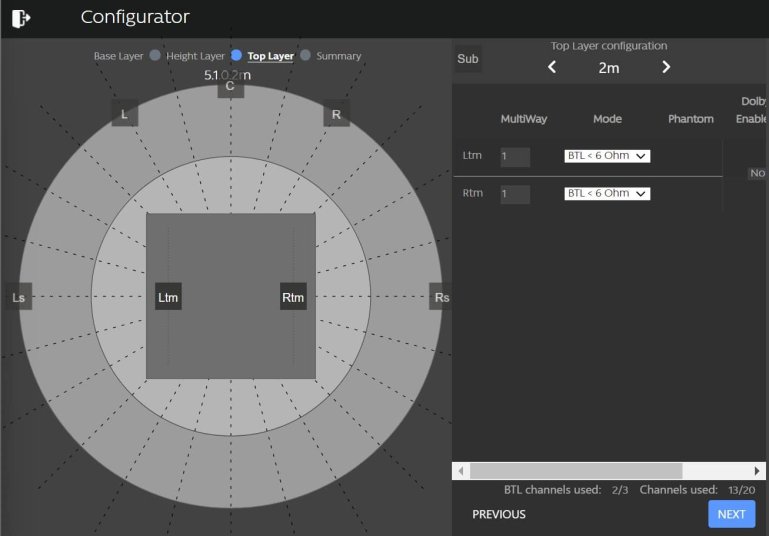The width and height of the screenshot is (769, 536).
Task: Open the Ltm Mode dropdown
Action: (606, 156)
